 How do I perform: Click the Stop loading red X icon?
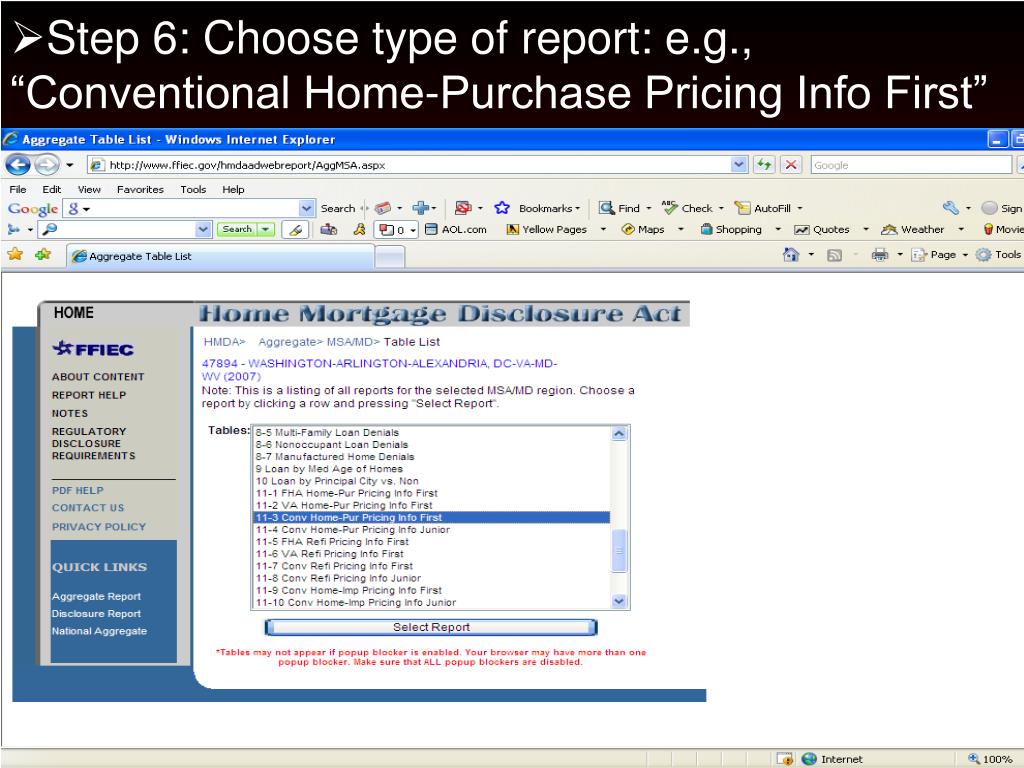coord(790,165)
